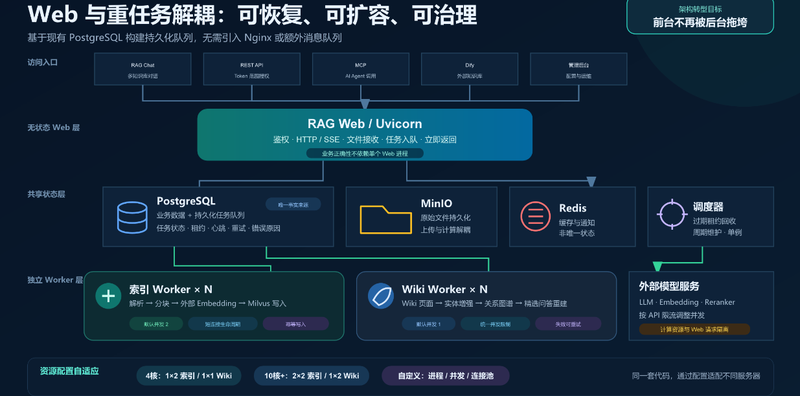
Task: Click the green arrowhead above 外部模型服务
Action: click(658, 266)
